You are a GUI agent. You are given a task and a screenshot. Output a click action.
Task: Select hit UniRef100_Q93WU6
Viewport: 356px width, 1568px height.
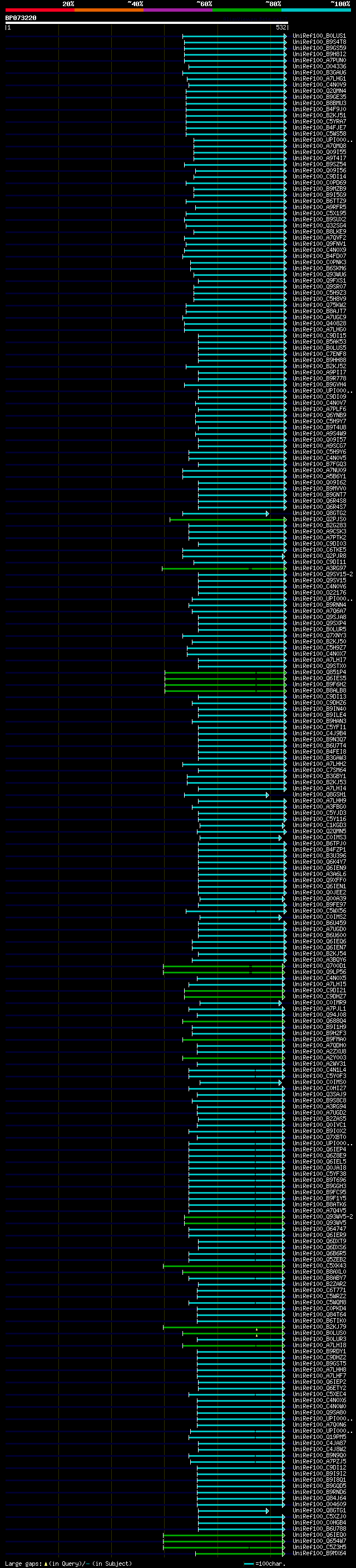click(319, 275)
